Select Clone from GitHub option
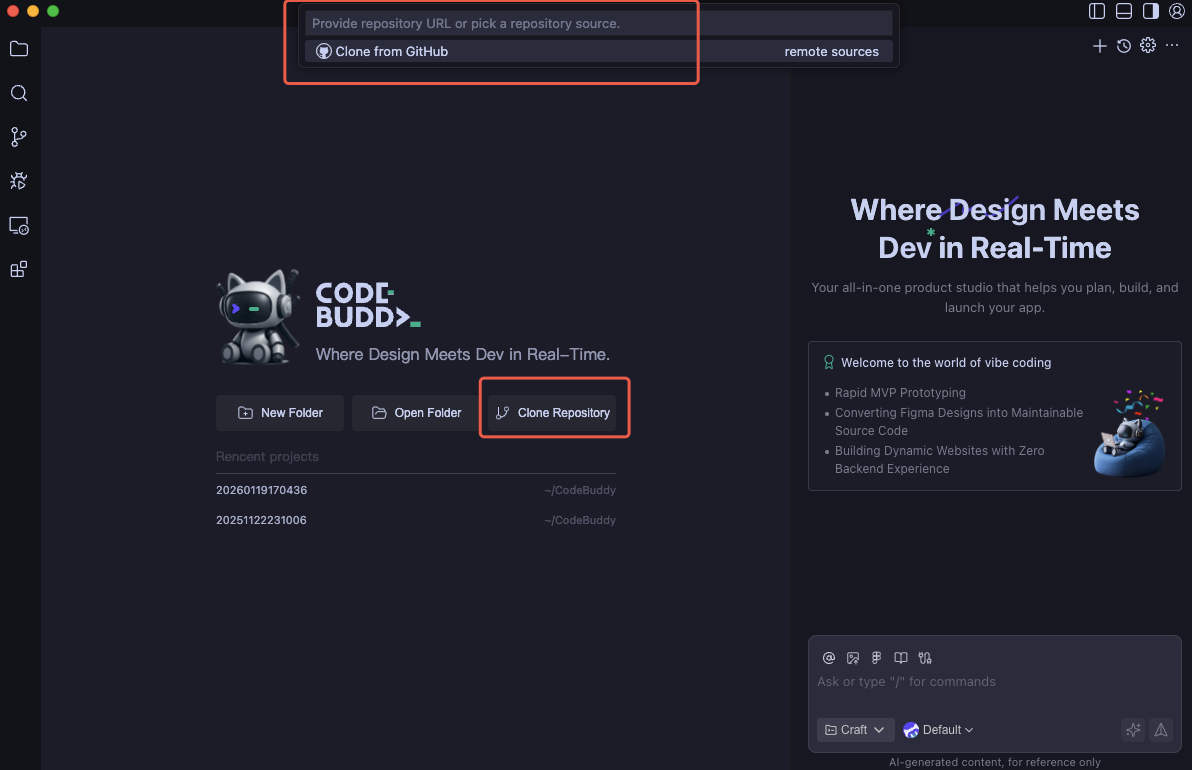1192x770 pixels. click(392, 51)
